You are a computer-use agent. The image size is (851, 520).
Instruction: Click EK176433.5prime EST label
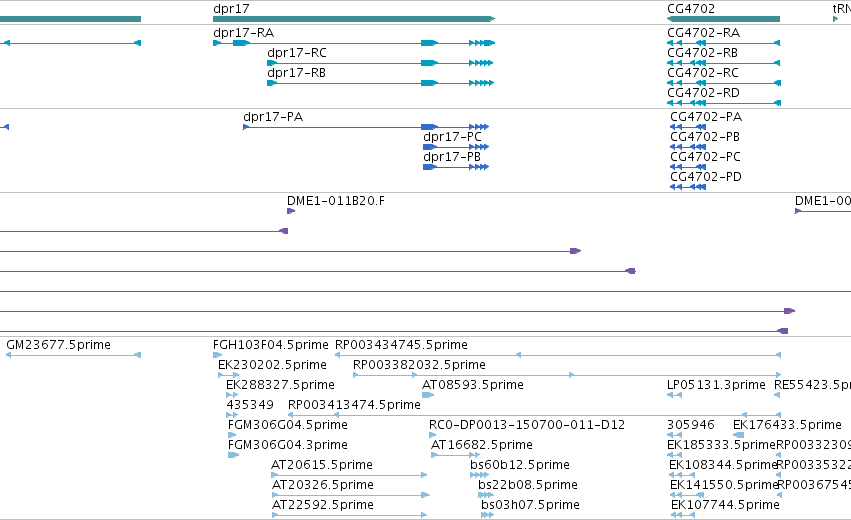coord(788,425)
